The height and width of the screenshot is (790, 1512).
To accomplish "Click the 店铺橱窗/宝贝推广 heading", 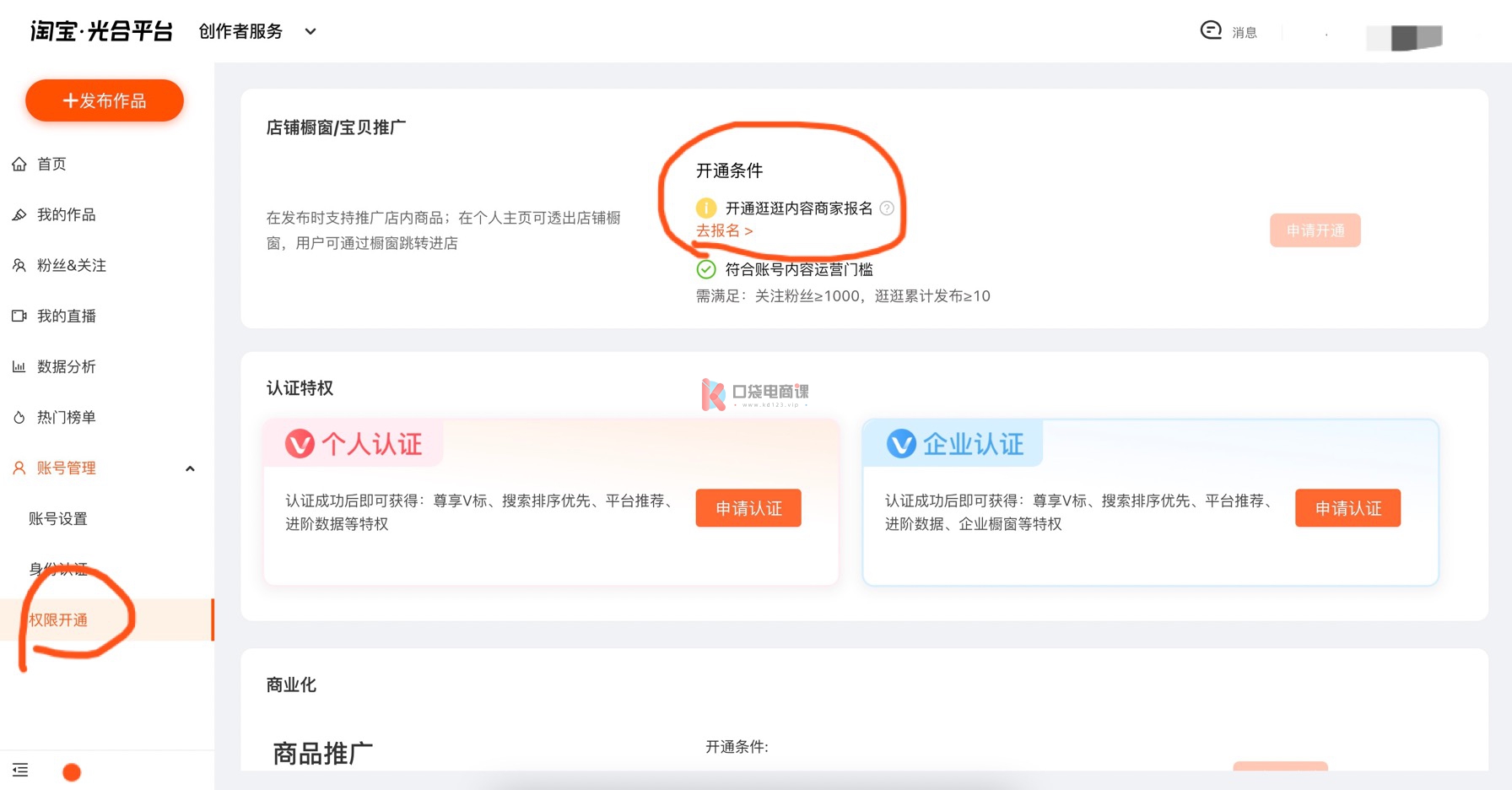I will pos(336,127).
